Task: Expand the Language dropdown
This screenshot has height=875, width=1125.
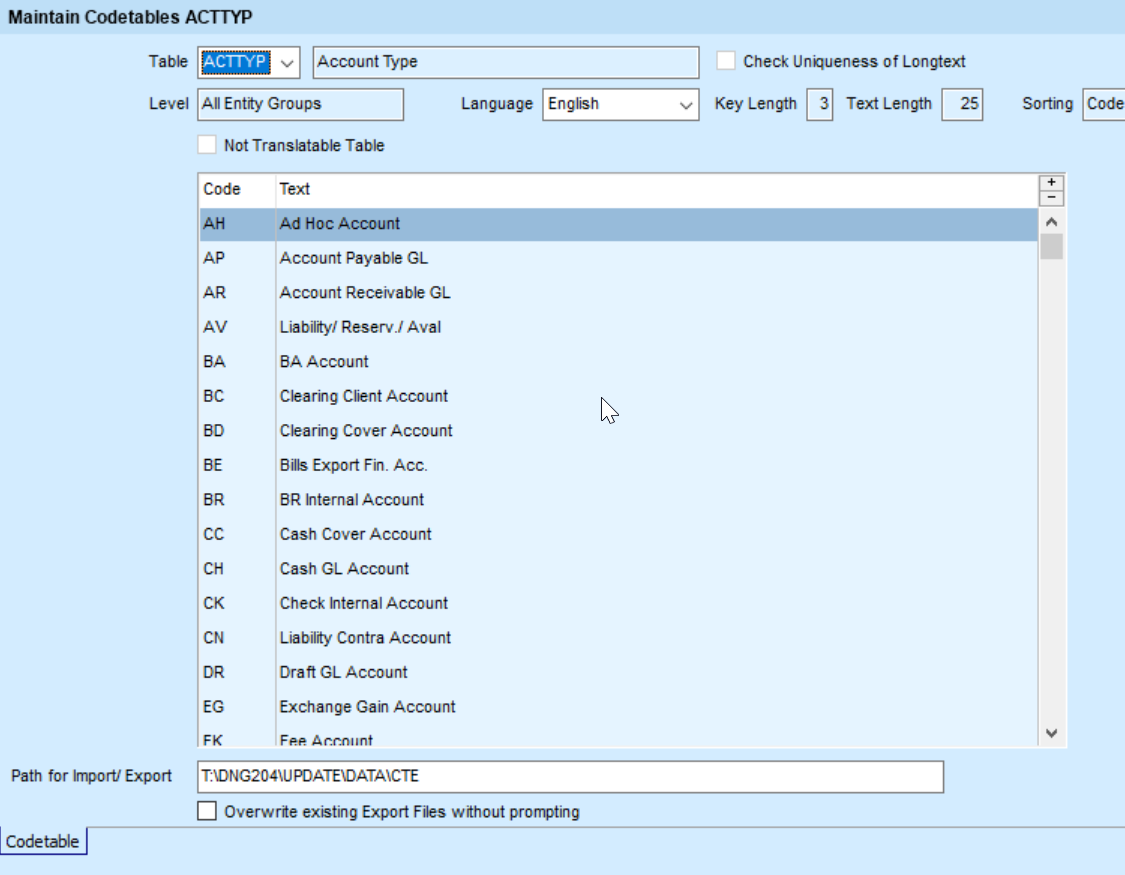Action: (x=686, y=104)
